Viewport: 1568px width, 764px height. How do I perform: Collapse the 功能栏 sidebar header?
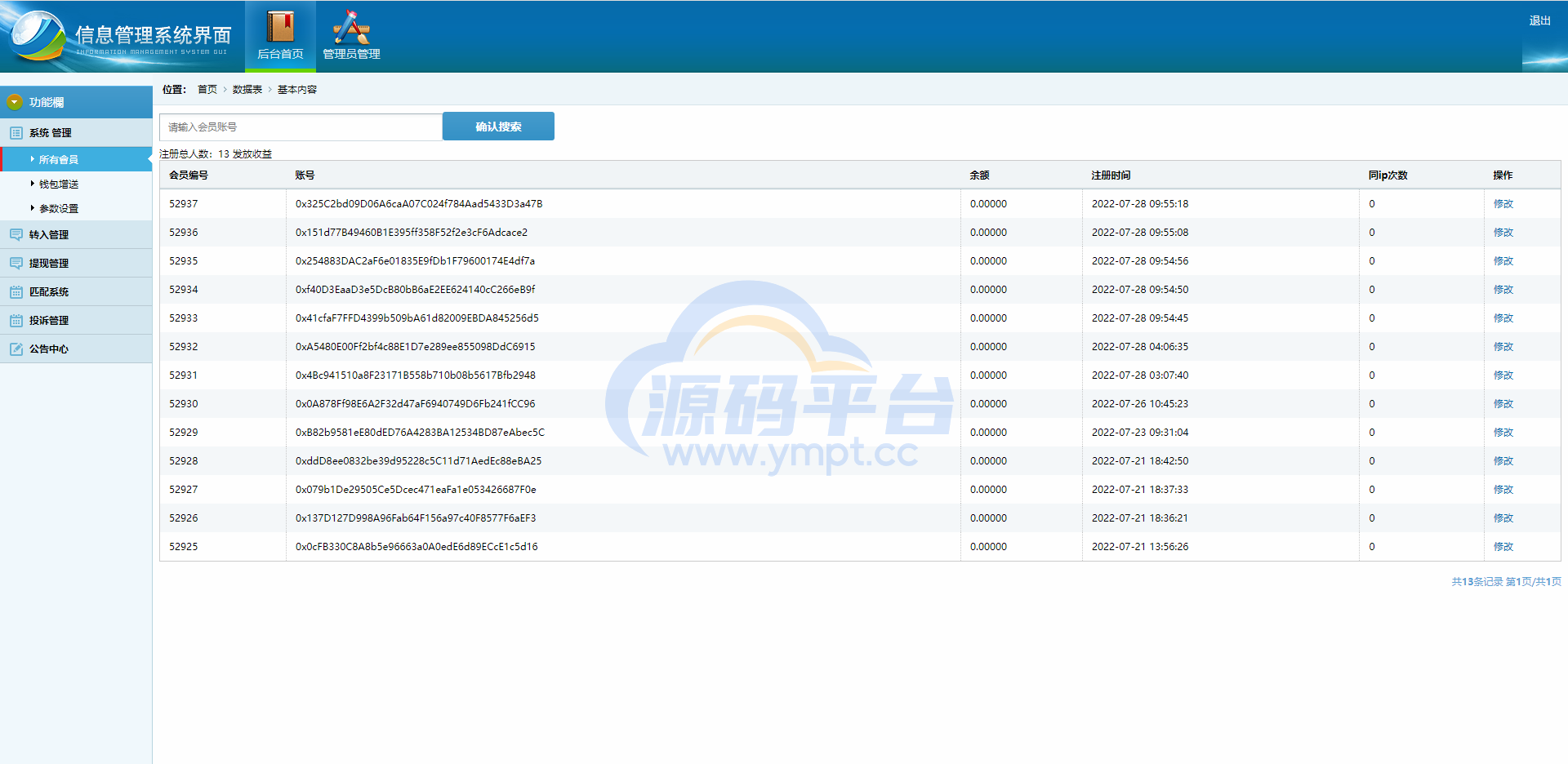pyautogui.click(x=76, y=102)
